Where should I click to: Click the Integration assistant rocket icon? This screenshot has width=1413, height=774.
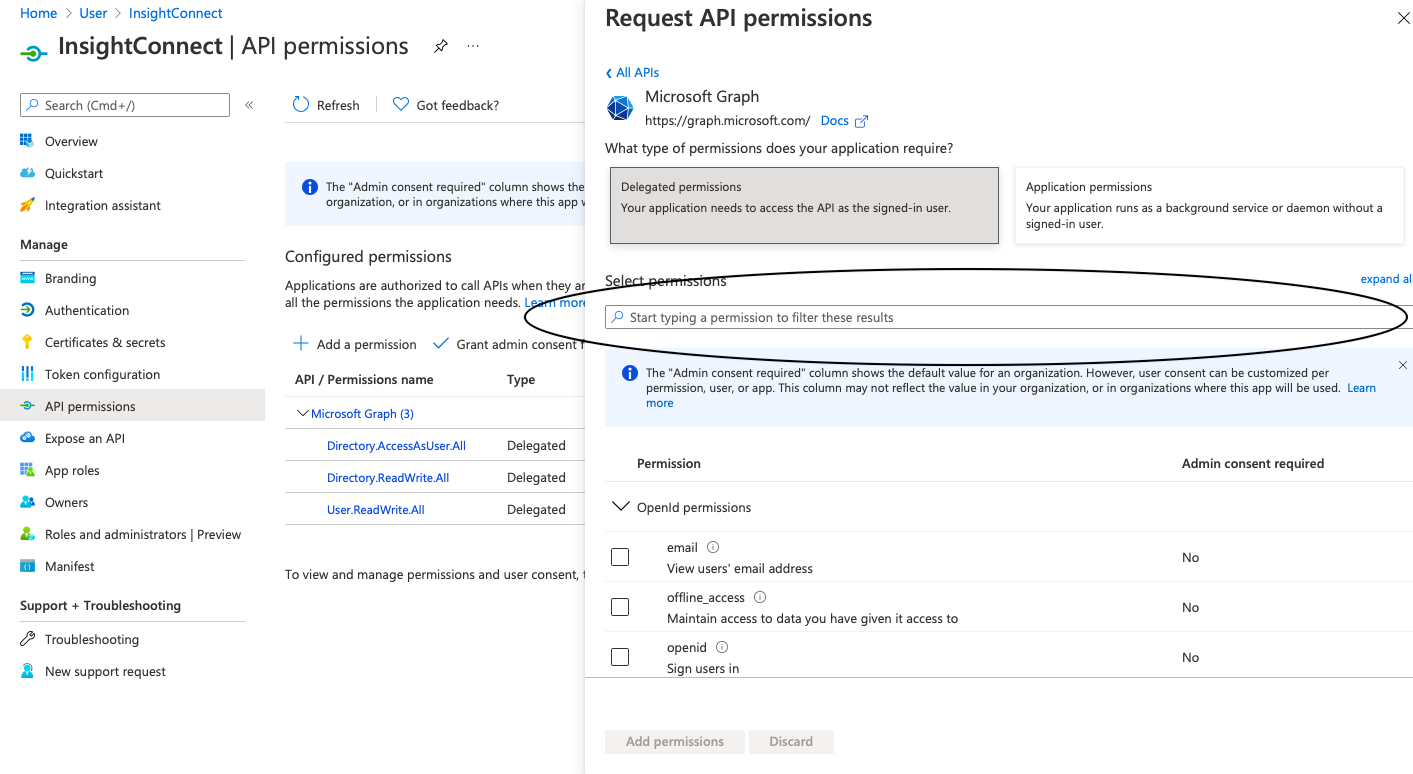(x=27, y=205)
